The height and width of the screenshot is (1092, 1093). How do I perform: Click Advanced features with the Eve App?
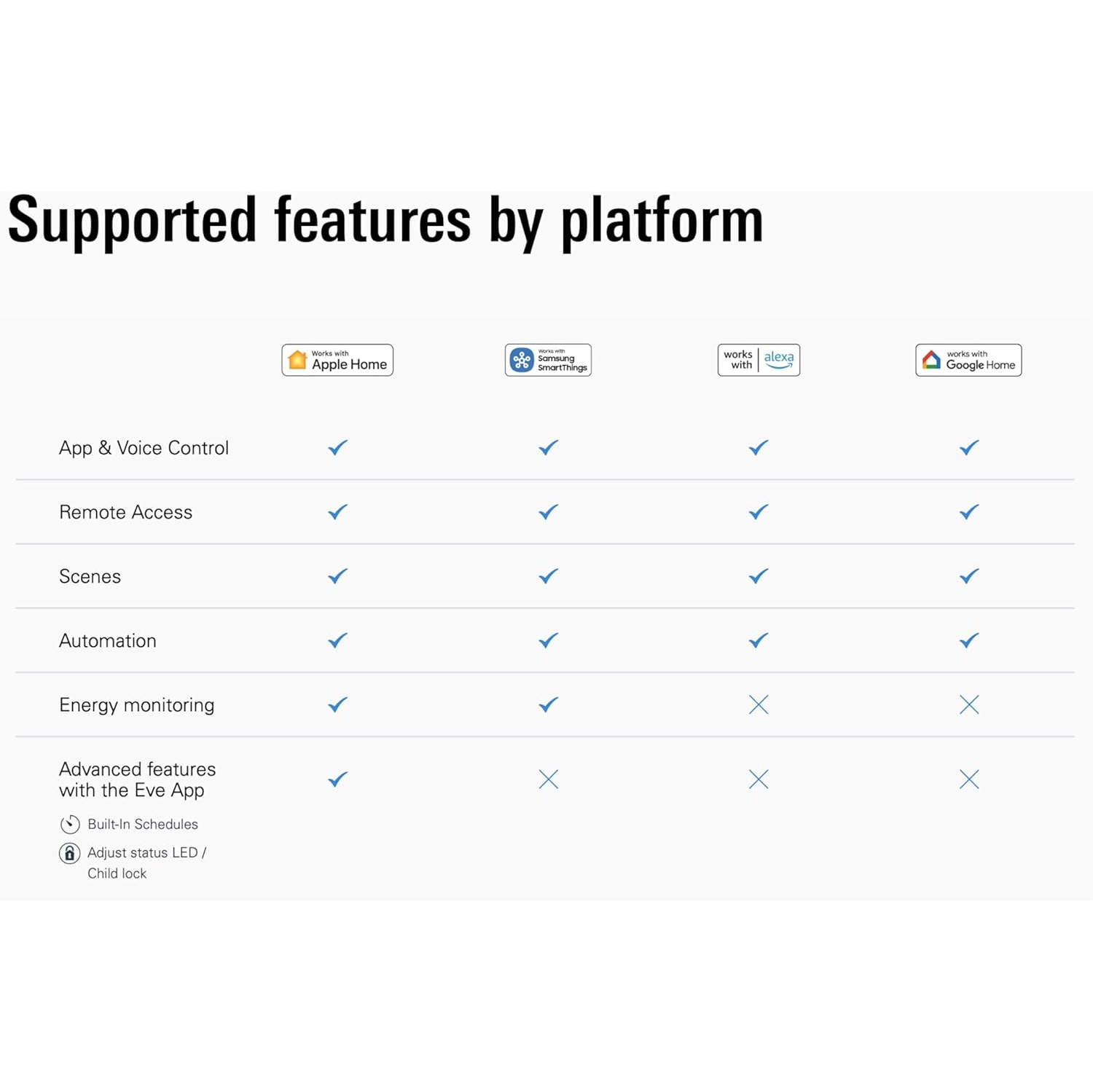(x=137, y=779)
